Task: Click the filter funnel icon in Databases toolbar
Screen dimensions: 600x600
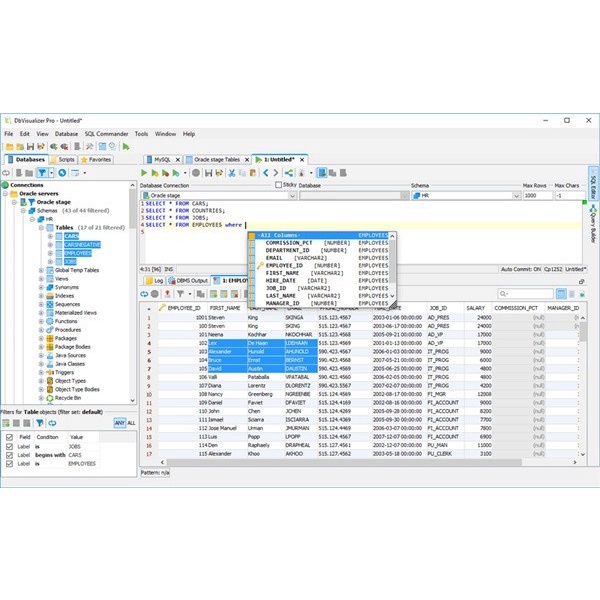Action: coord(41,172)
